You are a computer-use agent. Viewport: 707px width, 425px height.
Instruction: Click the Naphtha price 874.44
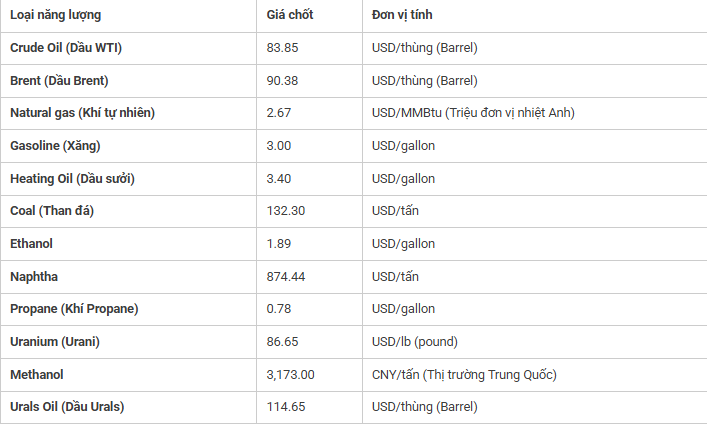286,277
